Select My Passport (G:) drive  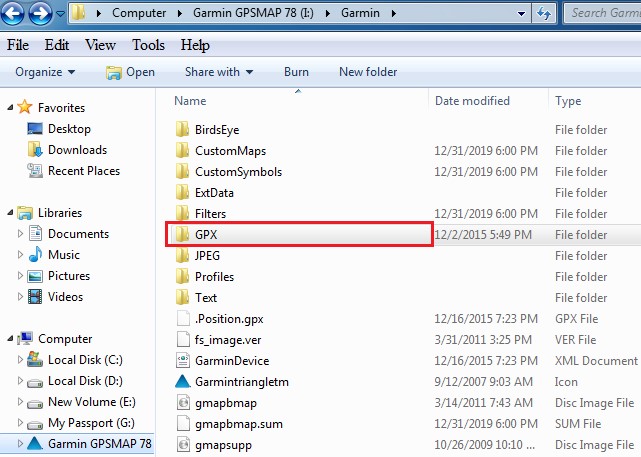pyautogui.click(x=81, y=423)
